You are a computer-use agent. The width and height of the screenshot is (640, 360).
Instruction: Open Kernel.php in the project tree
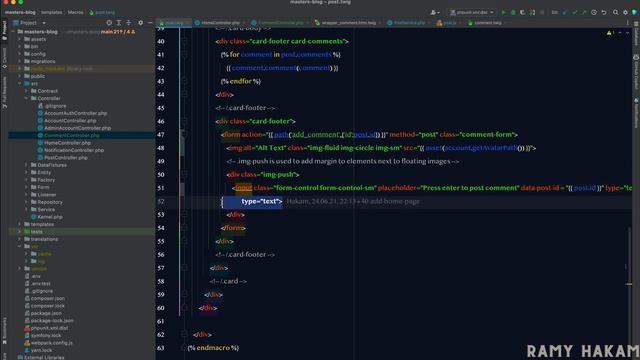50,217
